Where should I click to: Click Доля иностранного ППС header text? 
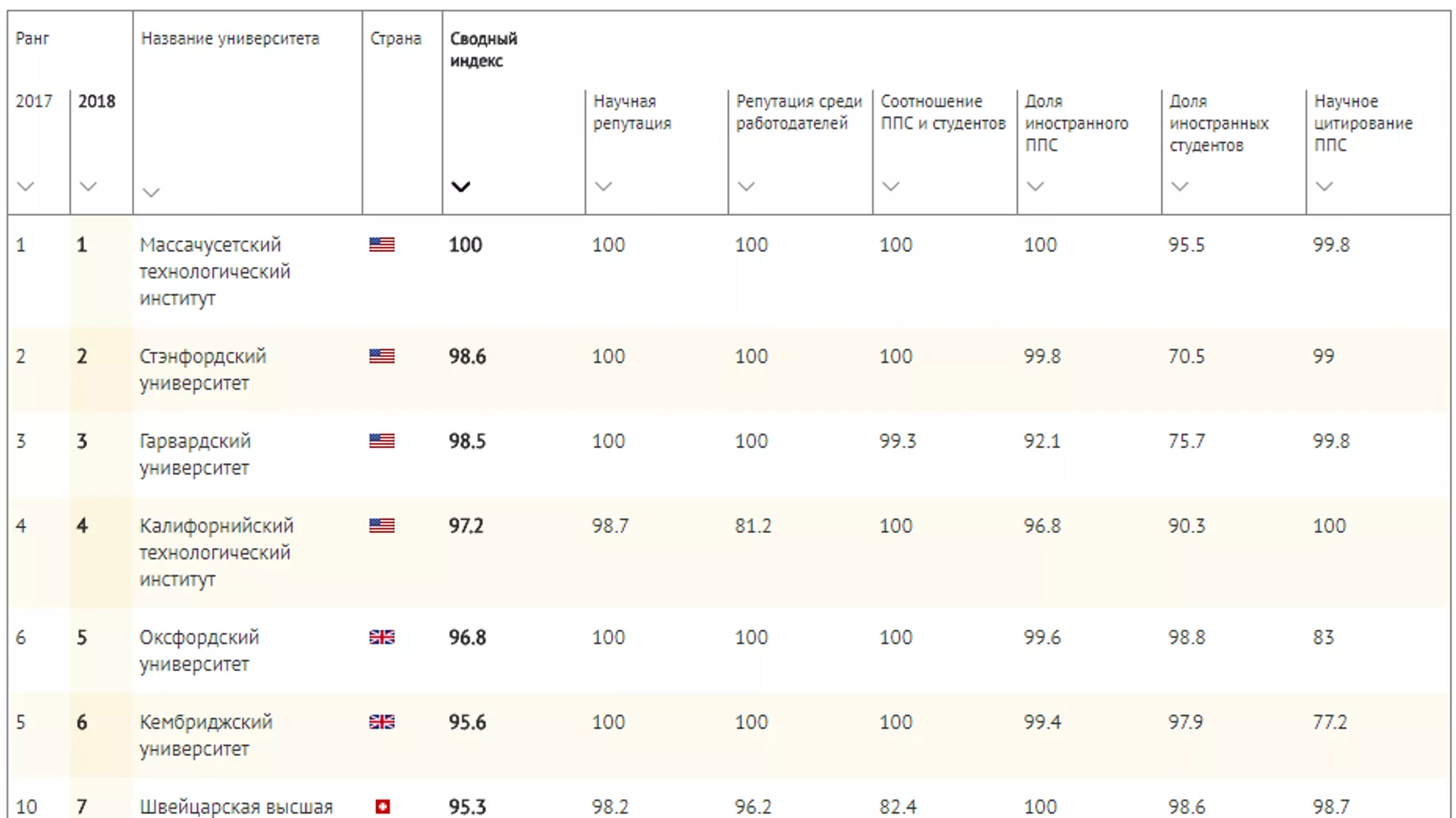(1076, 124)
